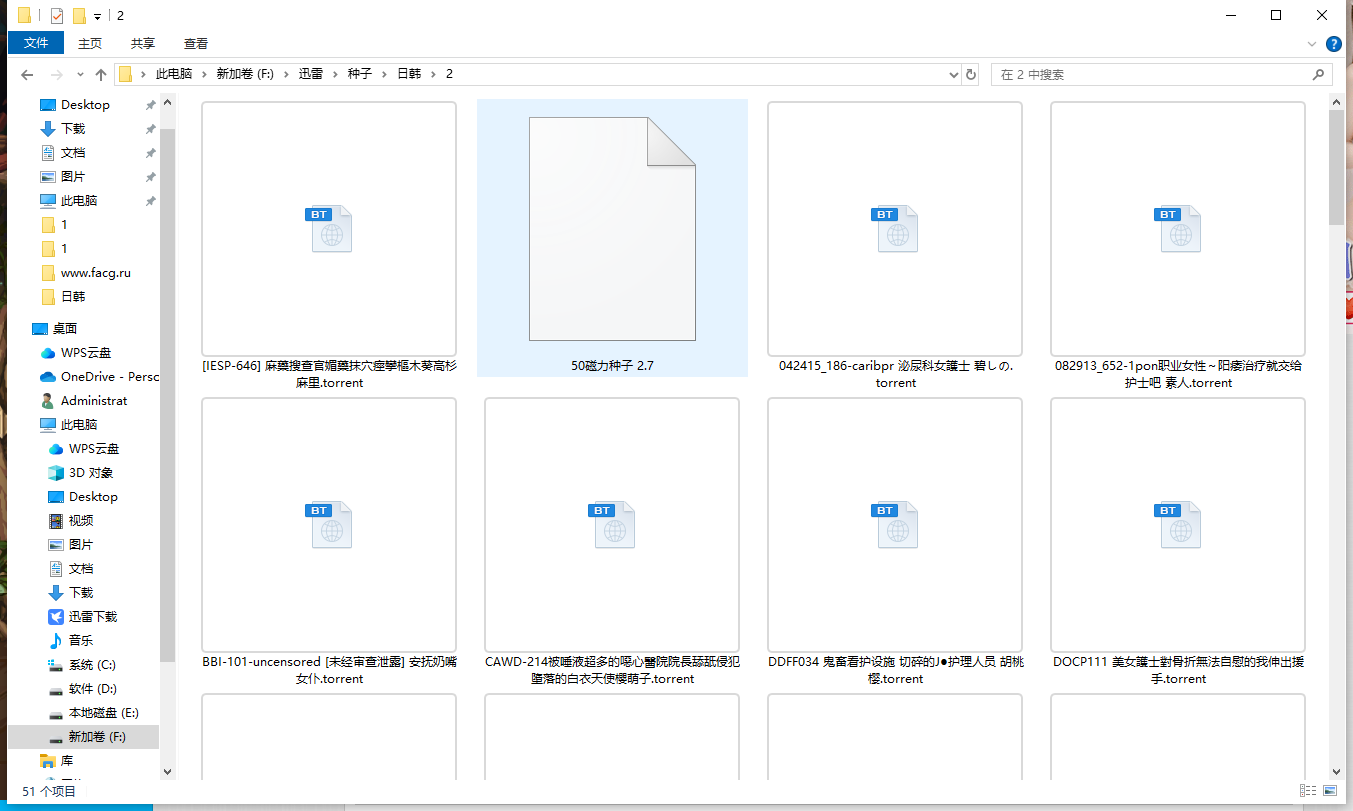Screen dimensions: 1353x811
Task: Select the CAWD-214 torrent file
Action: click(612, 541)
